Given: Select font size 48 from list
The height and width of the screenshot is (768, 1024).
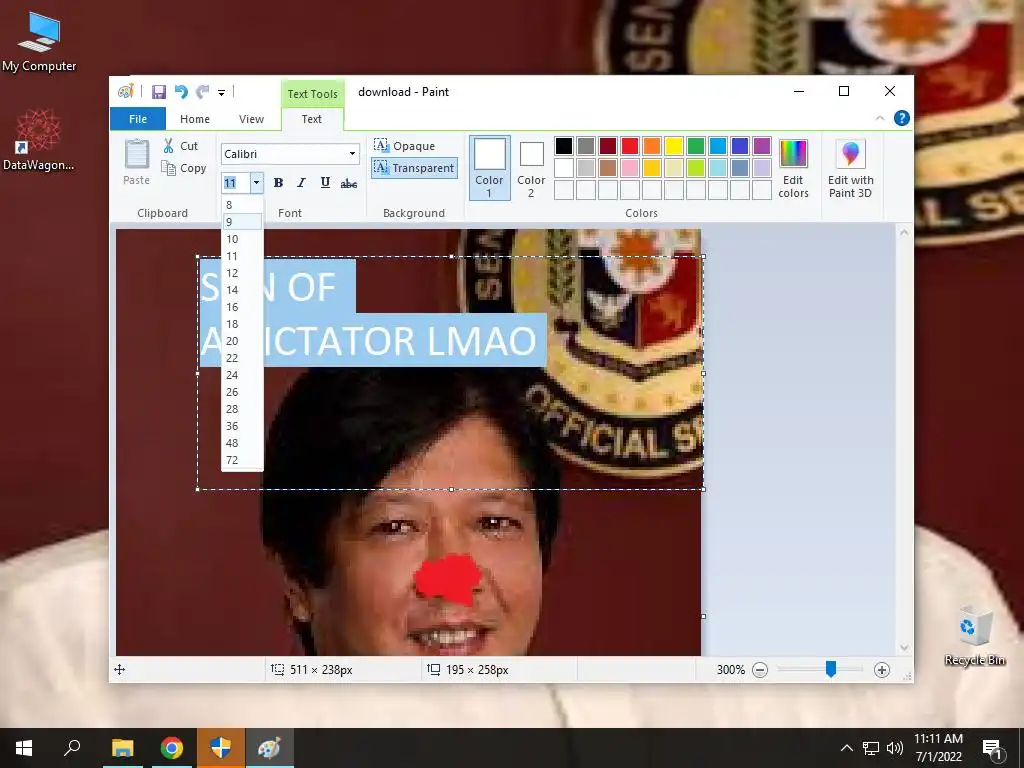Looking at the screenshot, I should pyautogui.click(x=242, y=443).
